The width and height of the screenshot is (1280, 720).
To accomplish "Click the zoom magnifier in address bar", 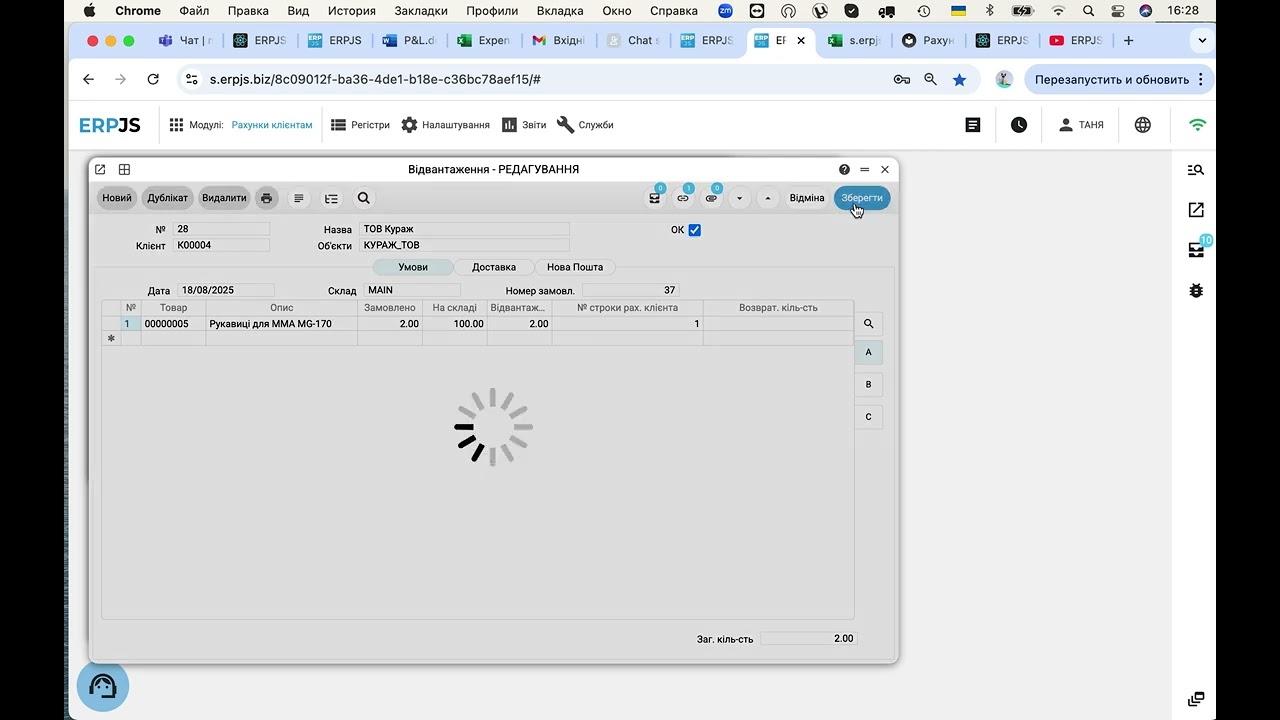I will coord(930,79).
